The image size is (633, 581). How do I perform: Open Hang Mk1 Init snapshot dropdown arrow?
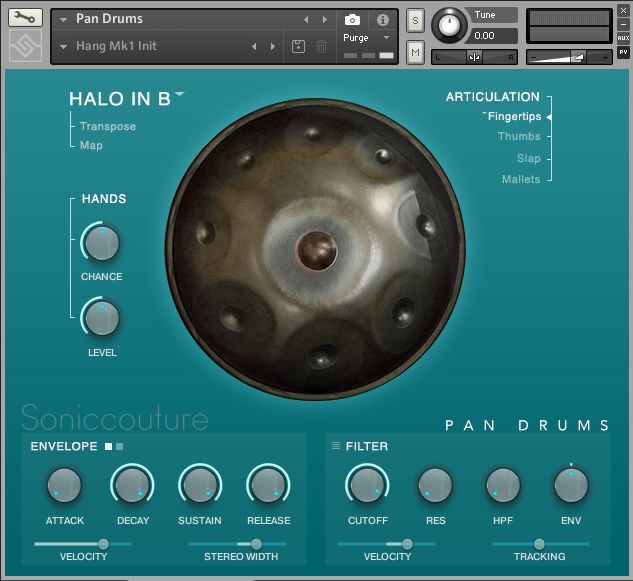[63, 46]
